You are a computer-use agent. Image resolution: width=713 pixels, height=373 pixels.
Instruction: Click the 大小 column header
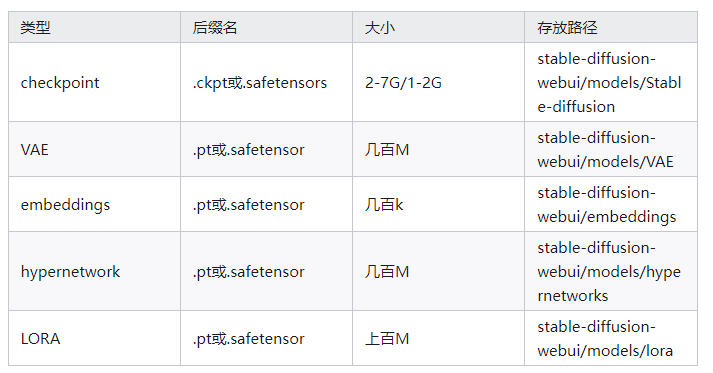(x=438, y=27)
